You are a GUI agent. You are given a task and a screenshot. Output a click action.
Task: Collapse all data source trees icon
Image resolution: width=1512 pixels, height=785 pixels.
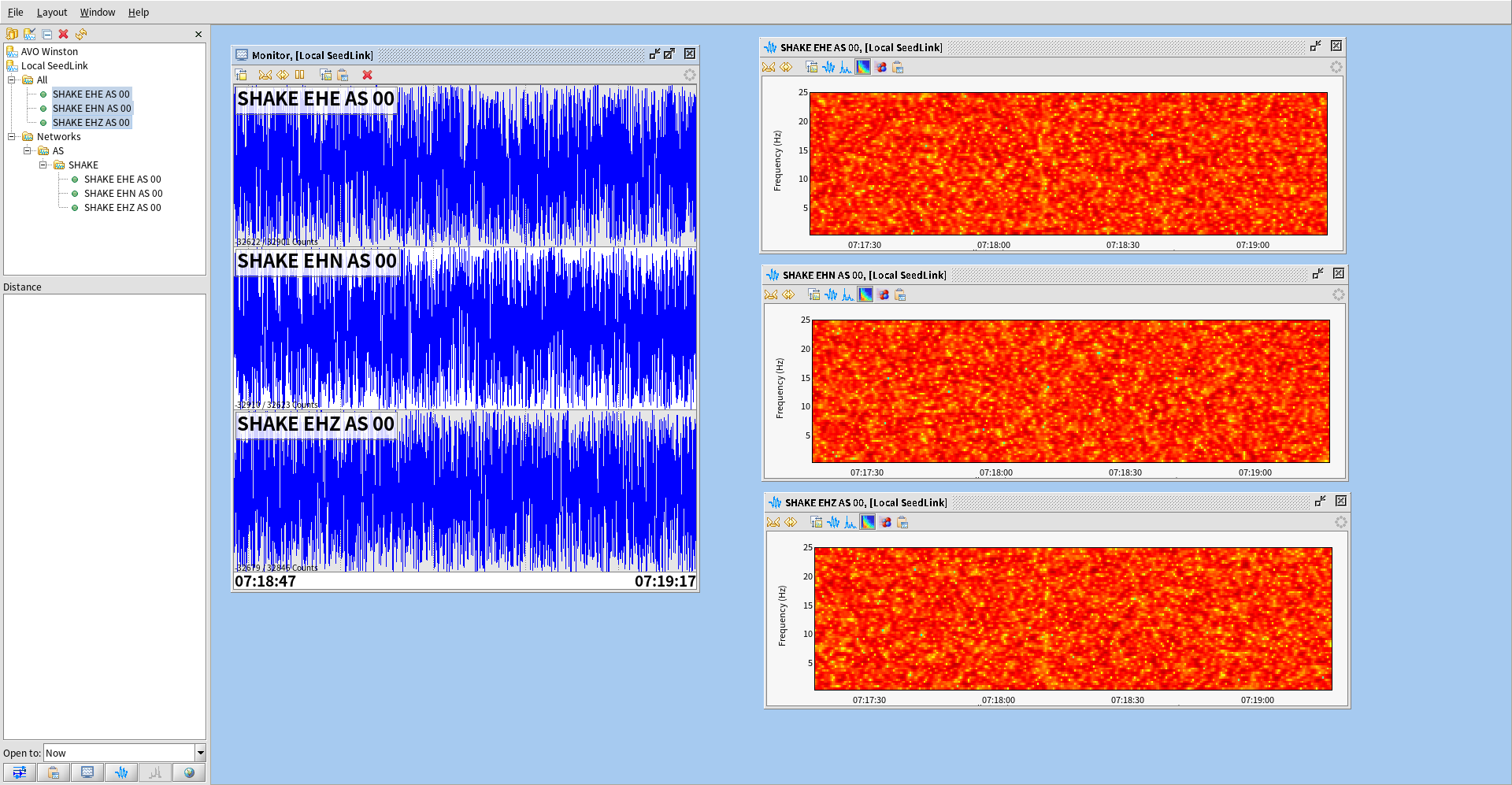47,34
